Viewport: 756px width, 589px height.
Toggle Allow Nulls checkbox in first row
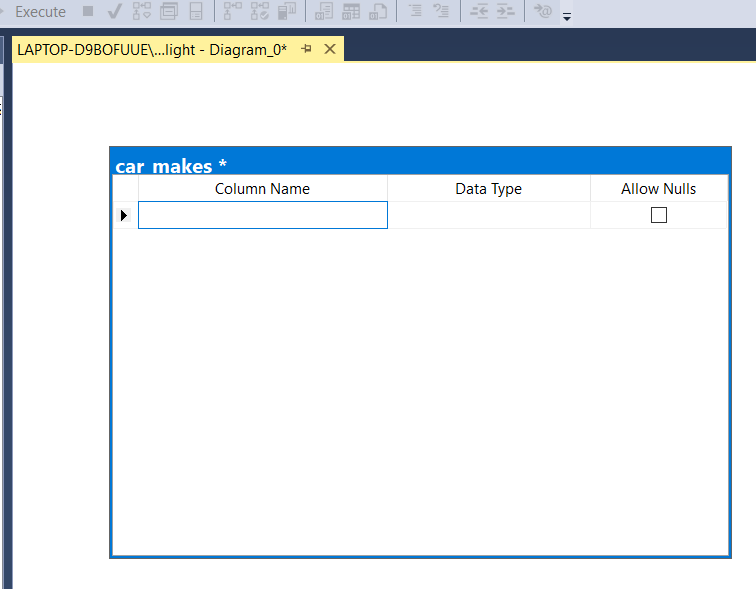click(658, 215)
